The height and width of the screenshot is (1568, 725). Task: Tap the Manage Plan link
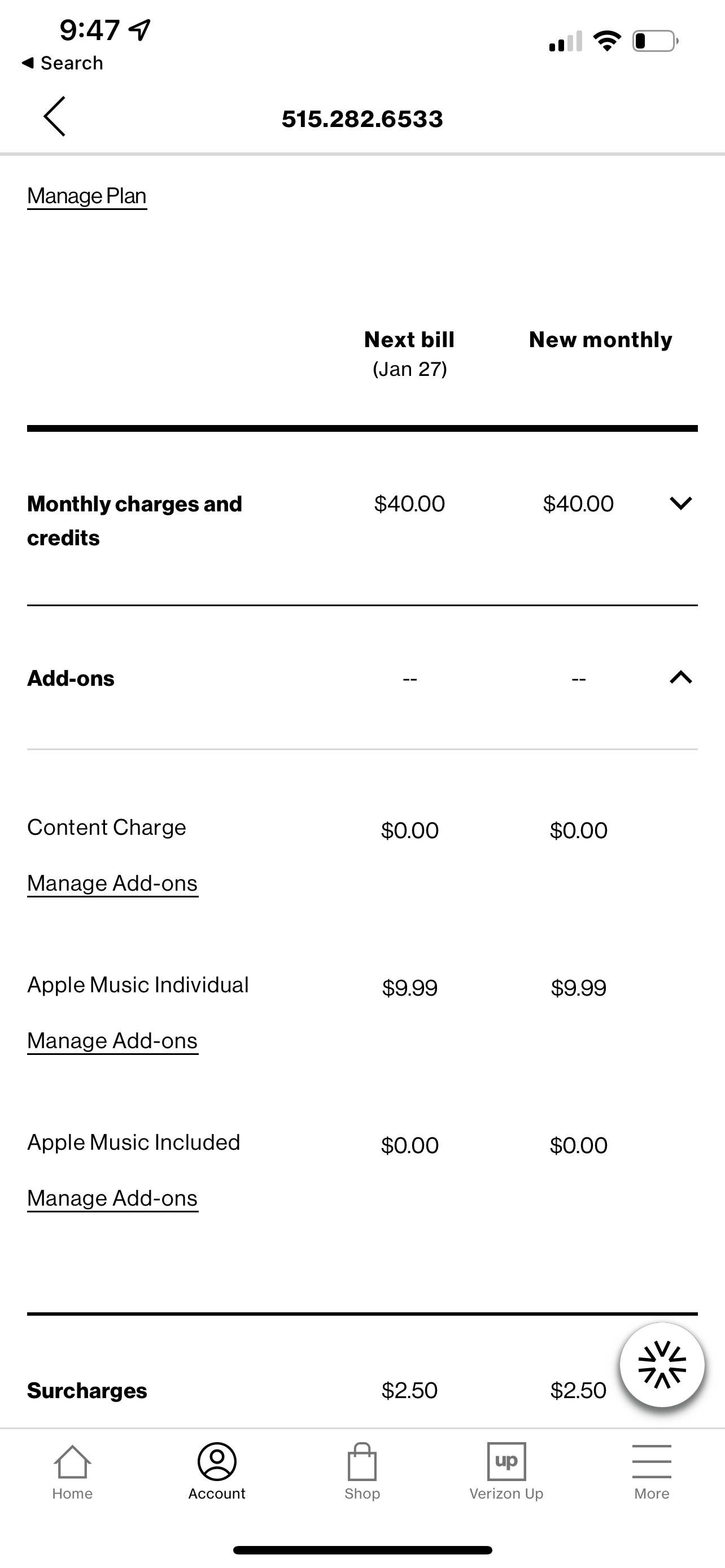[x=87, y=196]
